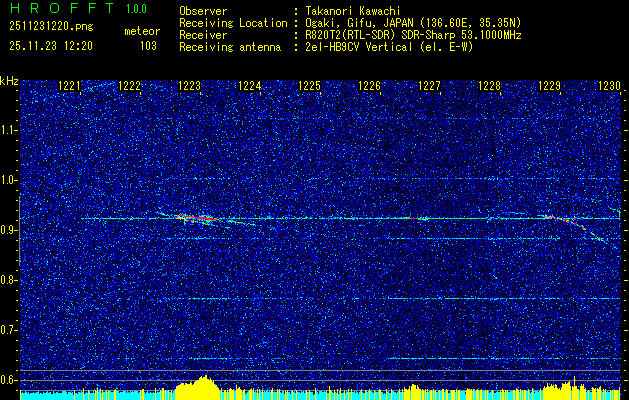Click time marker 1229
This screenshot has width=629, height=400.
point(549,86)
